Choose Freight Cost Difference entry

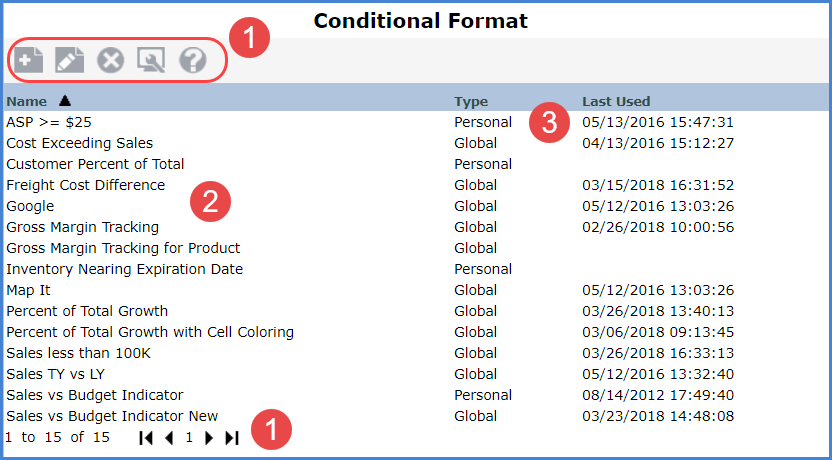(85, 185)
